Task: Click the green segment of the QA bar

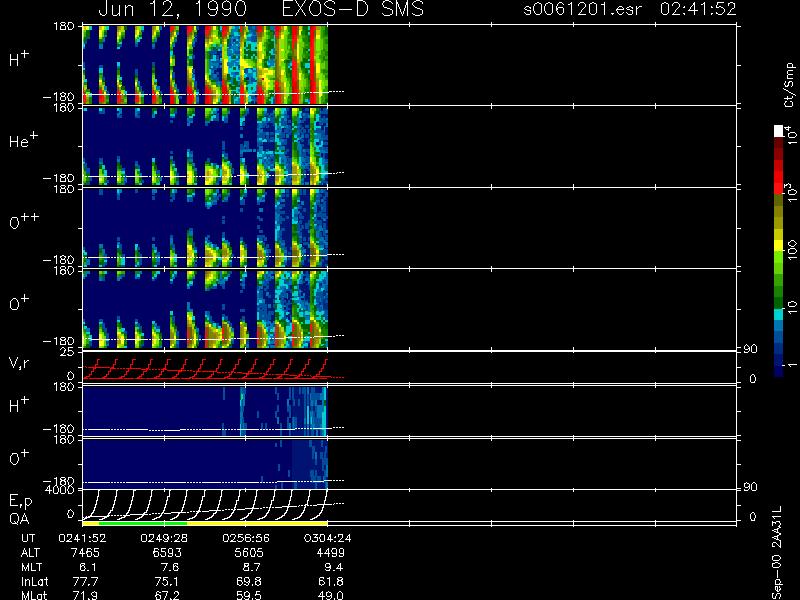Action: [x=143, y=523]
